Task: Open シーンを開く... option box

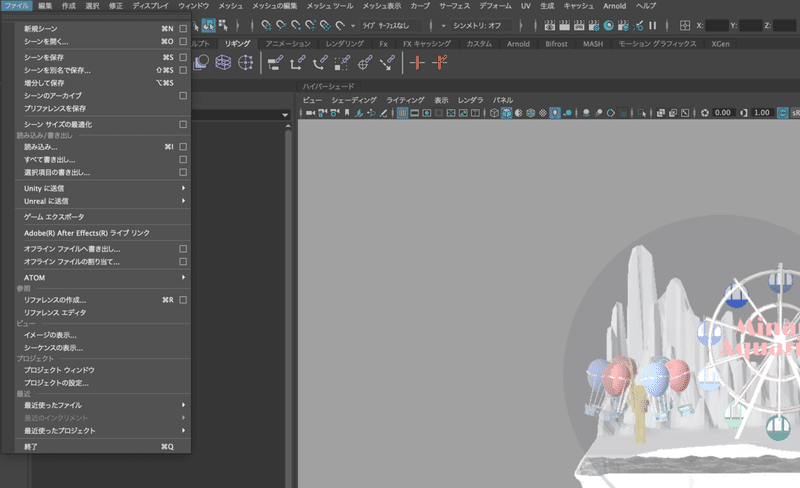Action: tap(183, 41)
